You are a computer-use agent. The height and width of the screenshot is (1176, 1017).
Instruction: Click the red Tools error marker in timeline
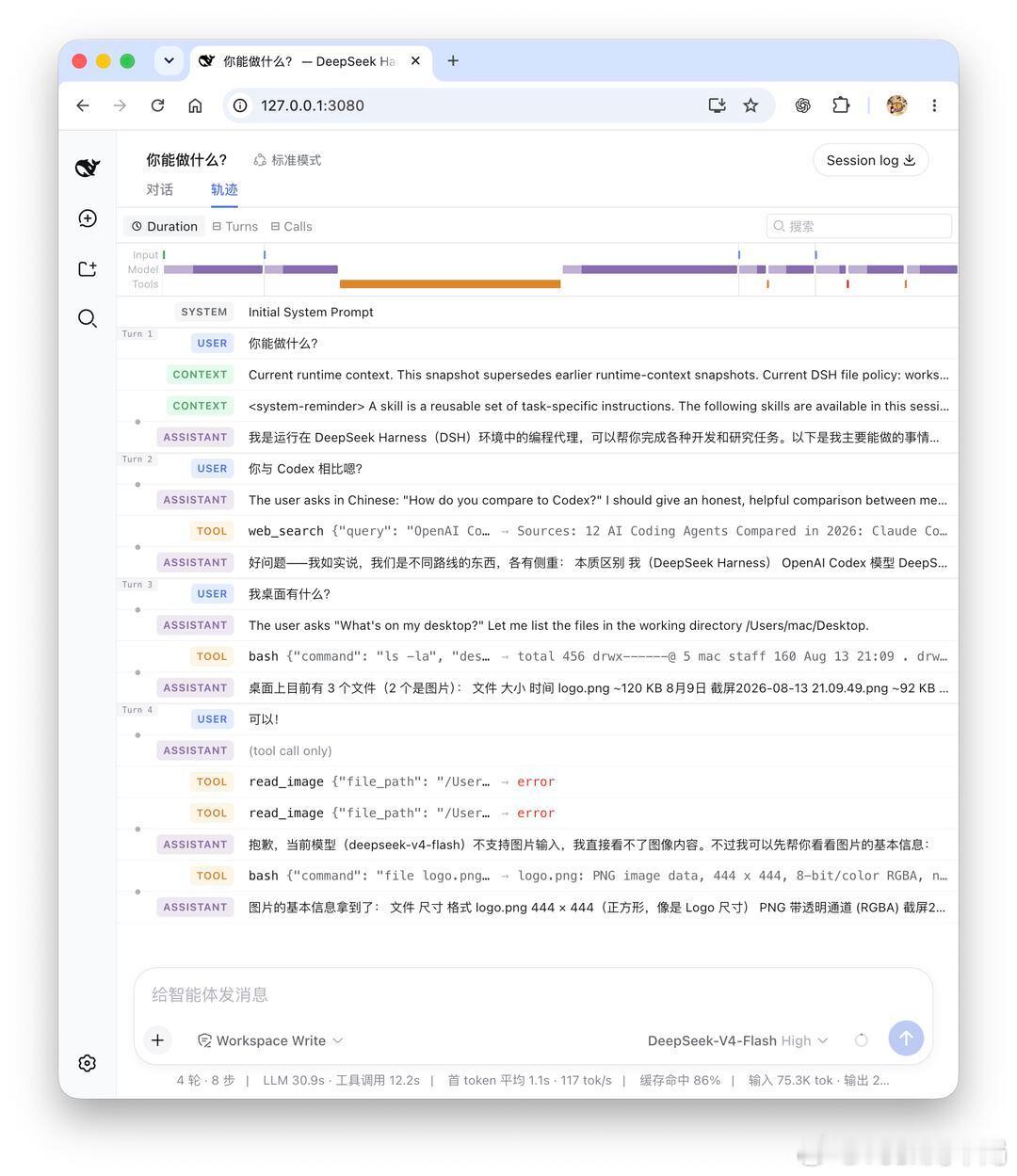pos(847,283)
